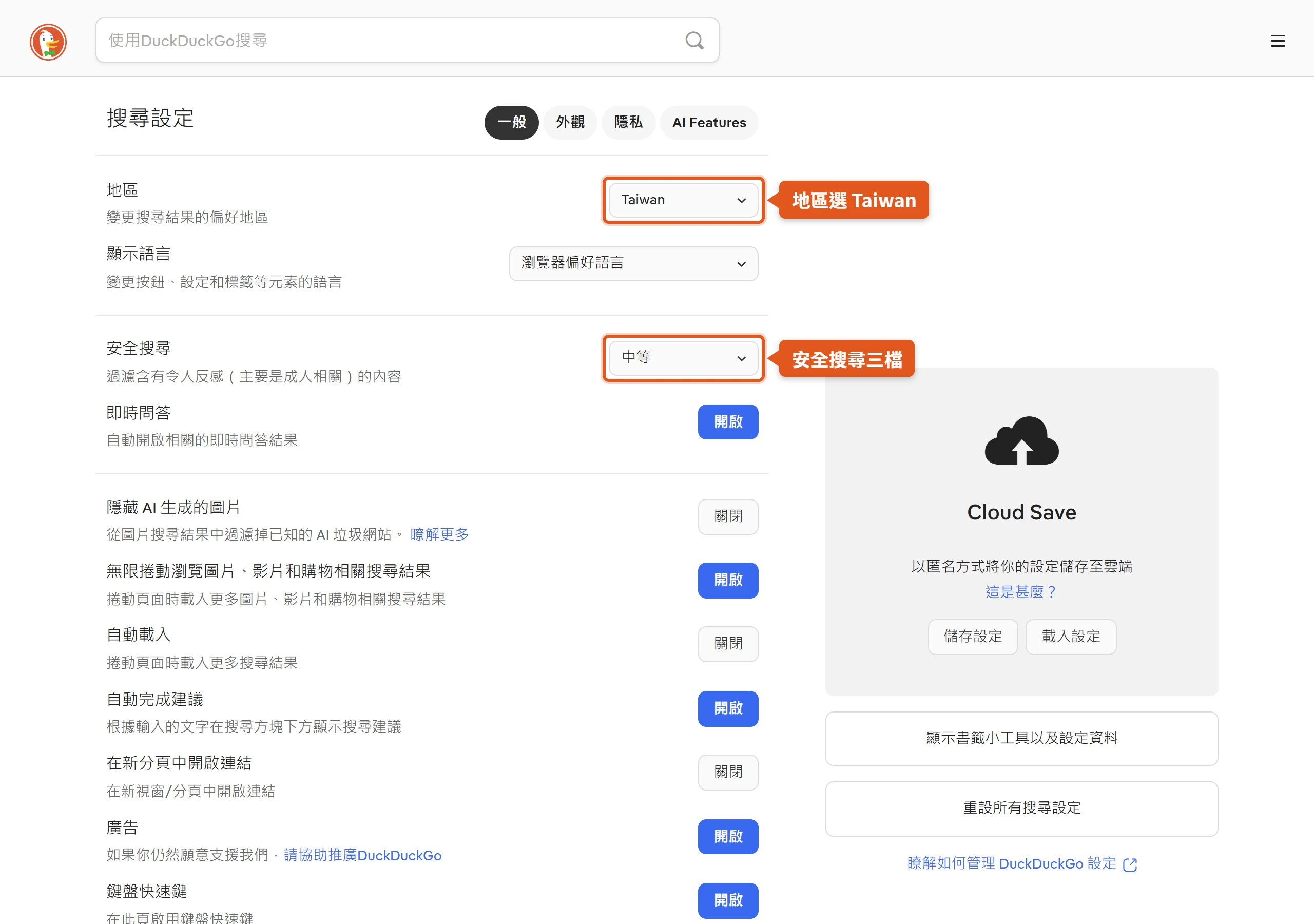
Task: Click the 載入設定 button
Action: pyautogui.click(x=1071, y=637)
